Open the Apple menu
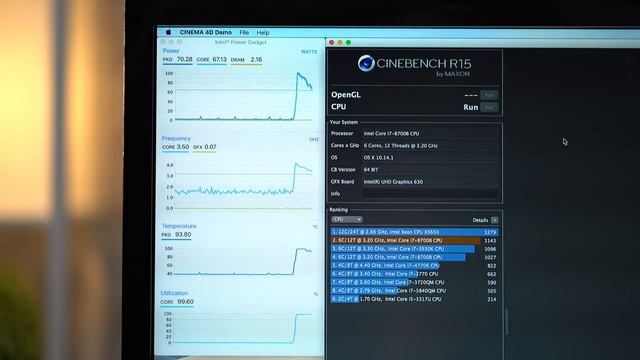Screen dimensions: 640x360 [x=168, y=32]
